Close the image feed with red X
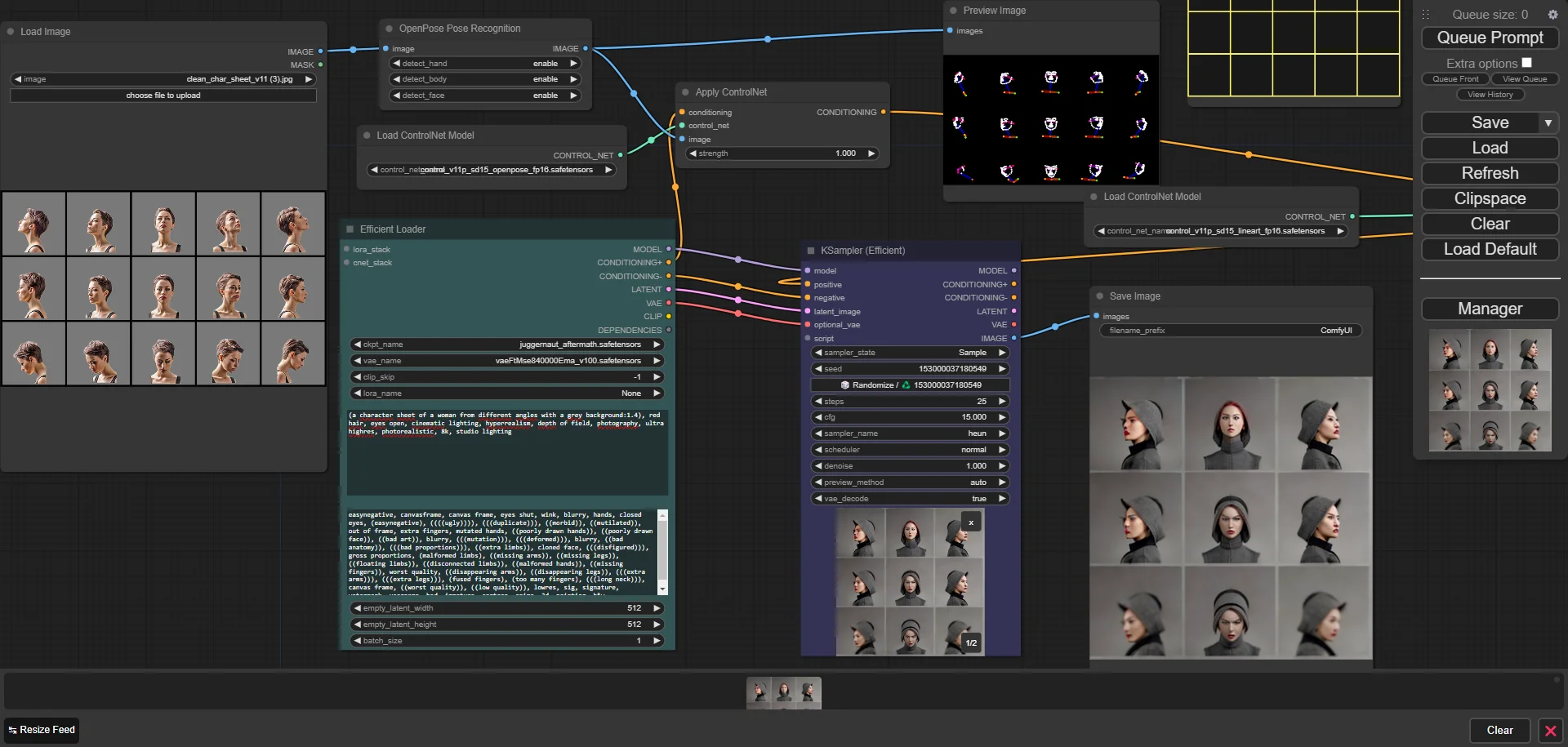Viewport: 1568px width, 747px height. click(x=1550, y=731)
